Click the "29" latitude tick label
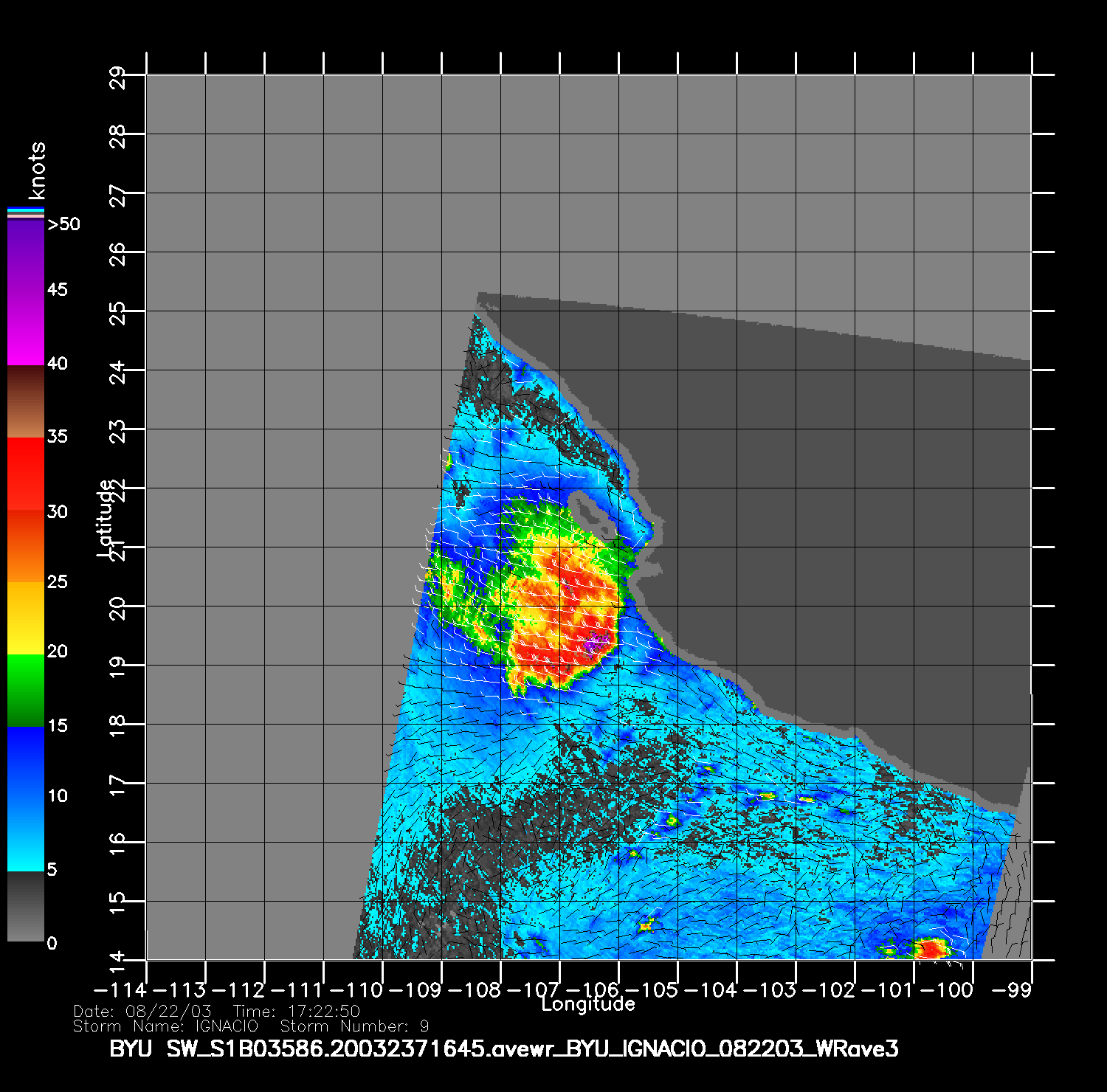1107x1092 pixels. click(117, 77)
